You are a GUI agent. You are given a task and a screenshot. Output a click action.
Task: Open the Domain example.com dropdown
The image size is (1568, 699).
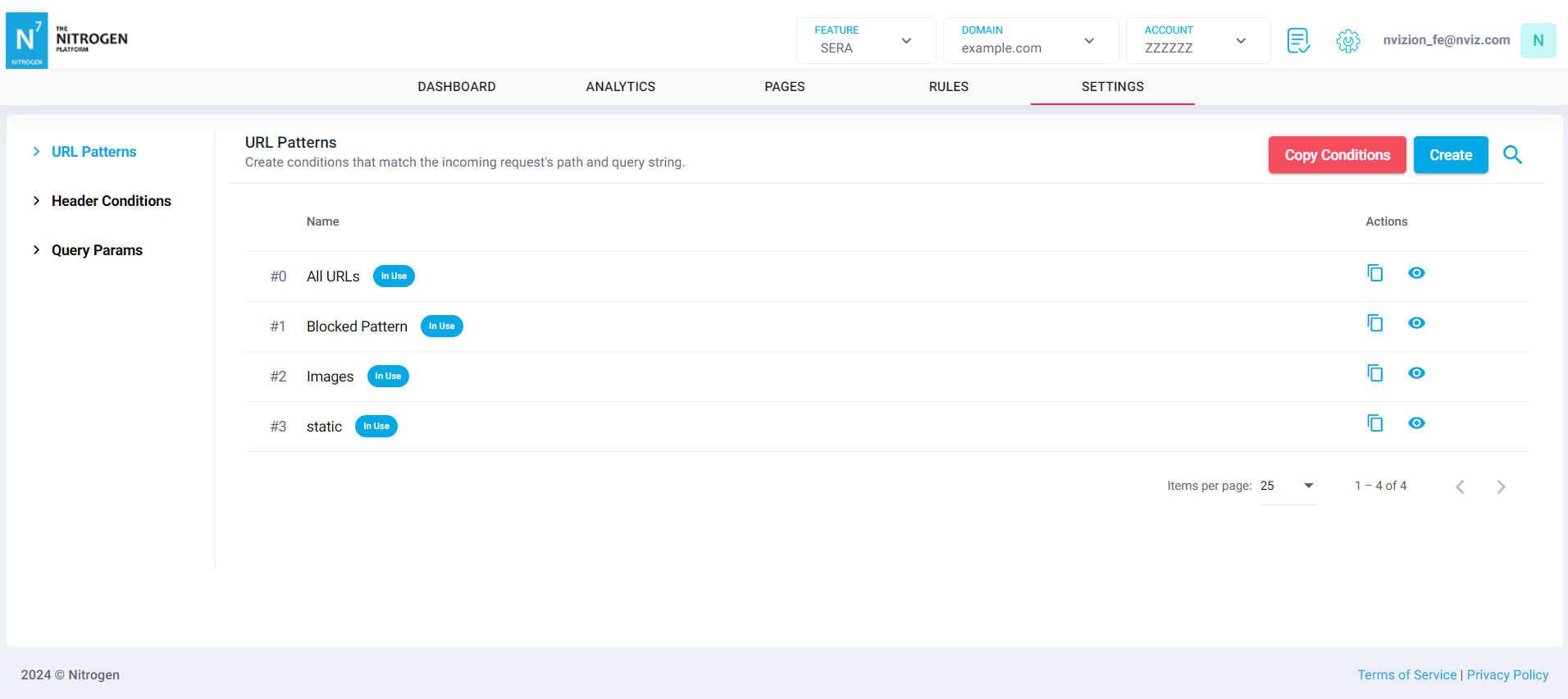click(1030, 40)
